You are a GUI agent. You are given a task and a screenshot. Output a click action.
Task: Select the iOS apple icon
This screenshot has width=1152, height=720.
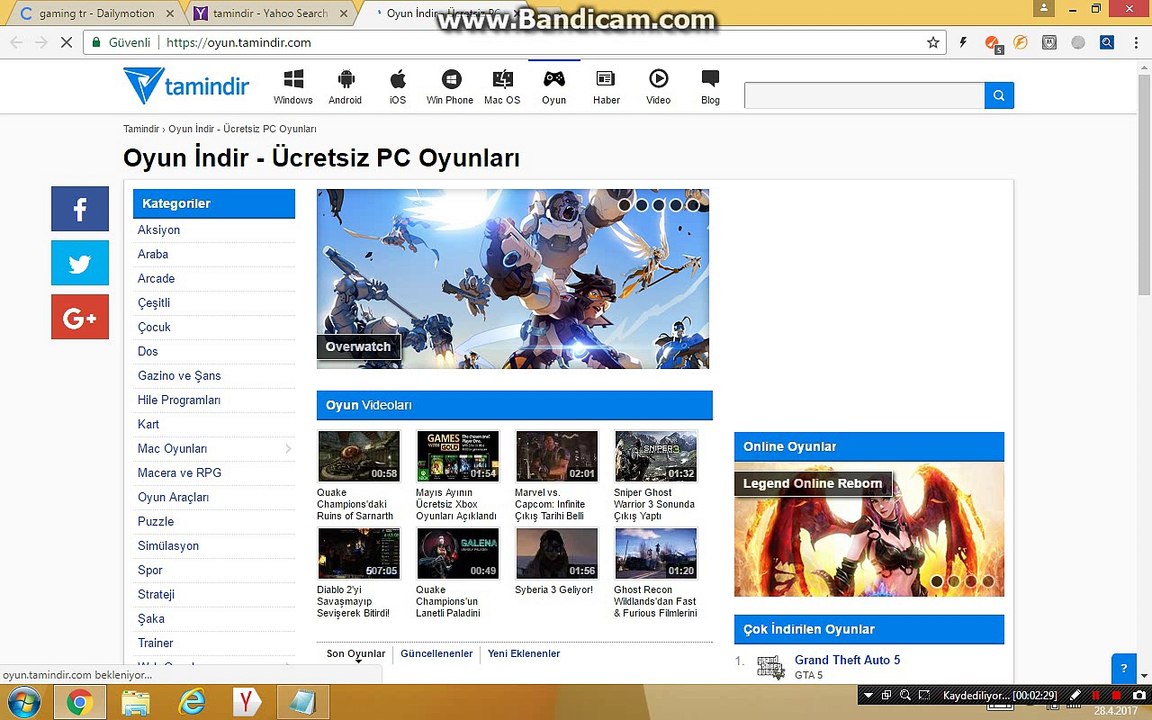click(397, 80)
